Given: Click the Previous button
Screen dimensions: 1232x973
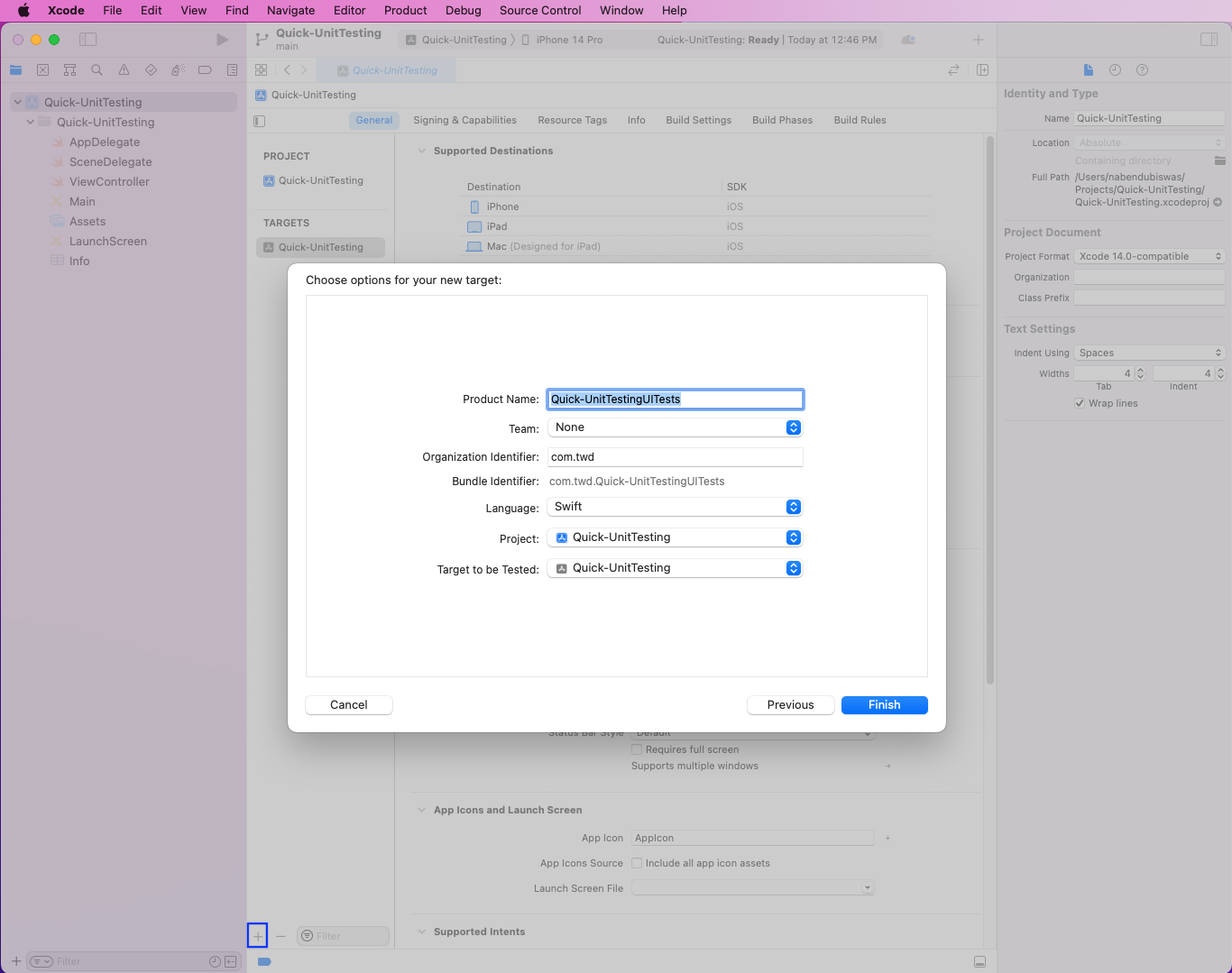Looking at the screenshot, I should 790,705.
